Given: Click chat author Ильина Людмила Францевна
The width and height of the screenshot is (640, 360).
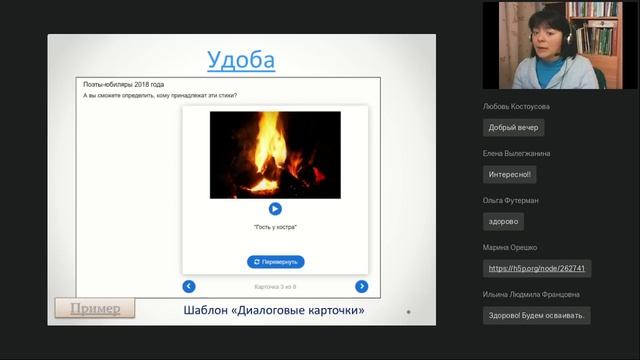Looking at the screenshot, I should tap(531, 294).
